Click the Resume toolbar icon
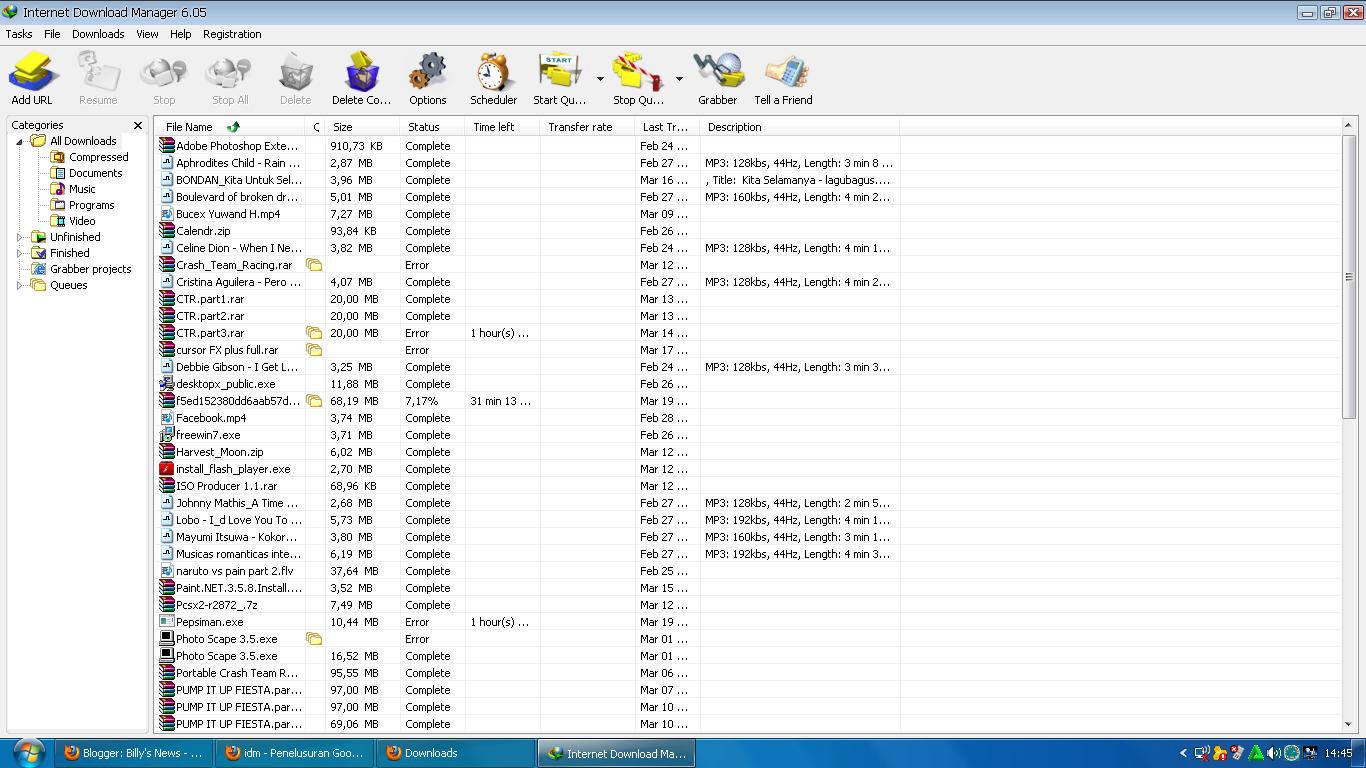The width and height of the screenshot is (1366, 768). (98, 72)
